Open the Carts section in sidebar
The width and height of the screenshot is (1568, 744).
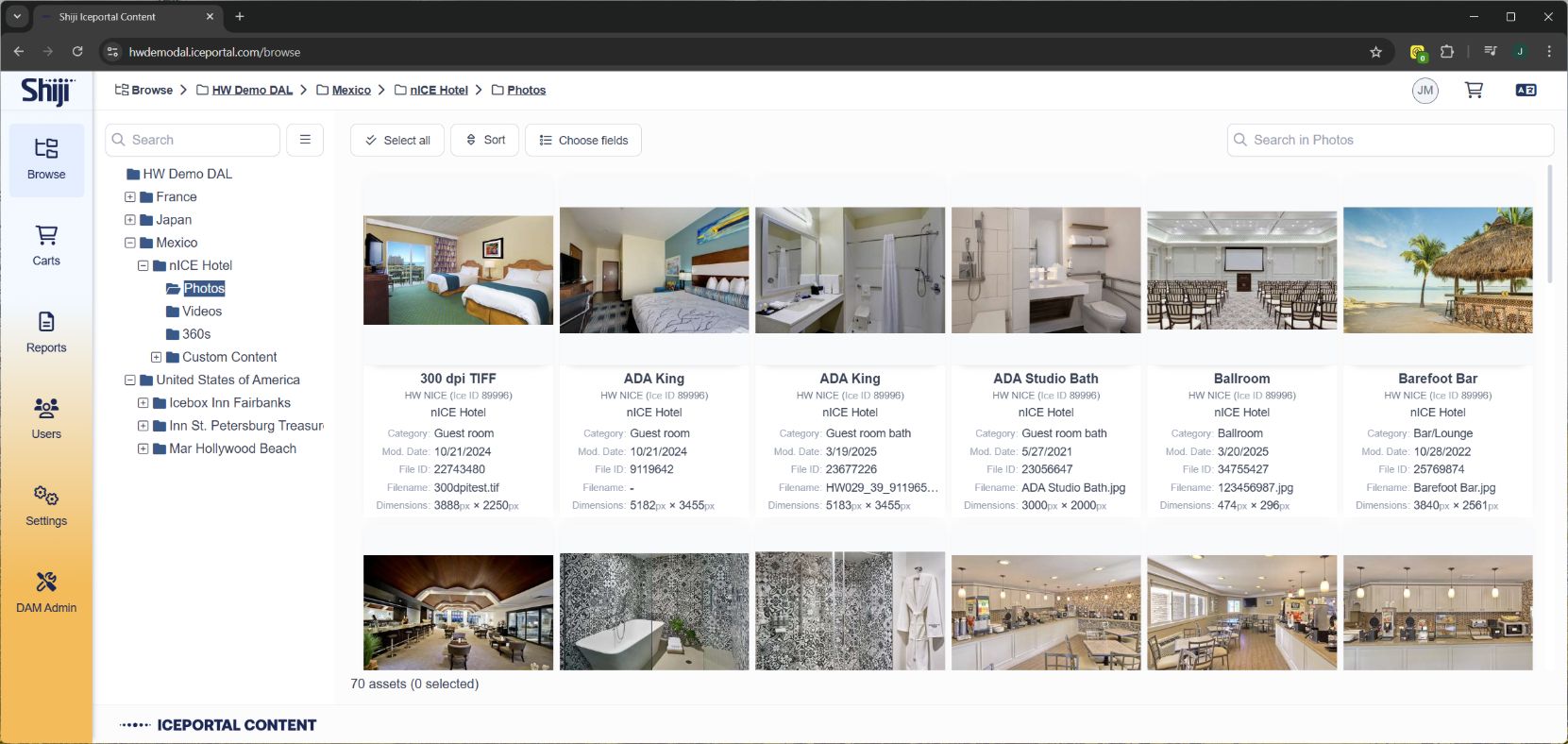coord(46,245)
